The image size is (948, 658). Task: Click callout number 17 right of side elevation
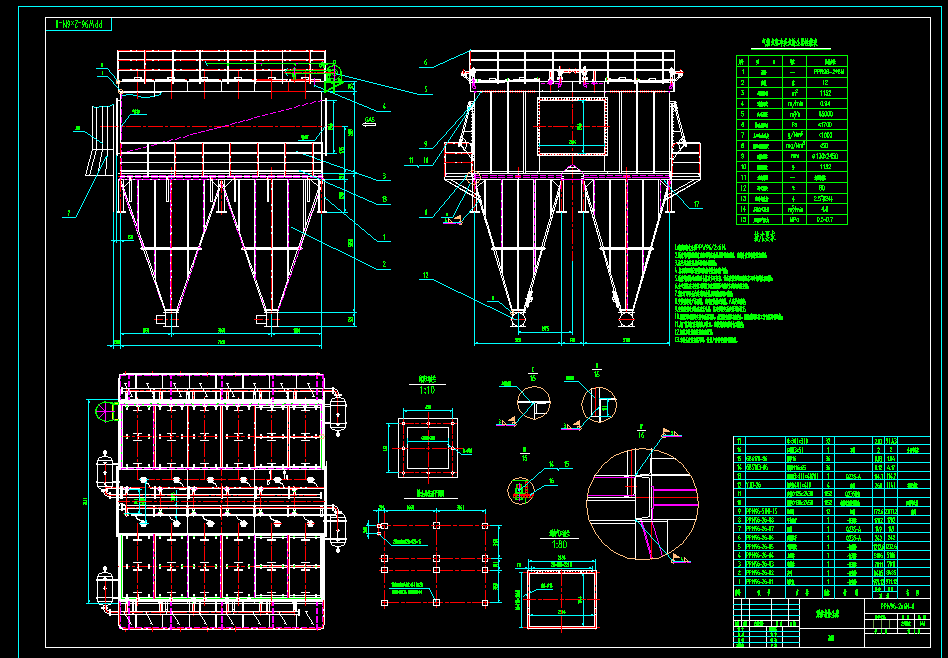696,204
